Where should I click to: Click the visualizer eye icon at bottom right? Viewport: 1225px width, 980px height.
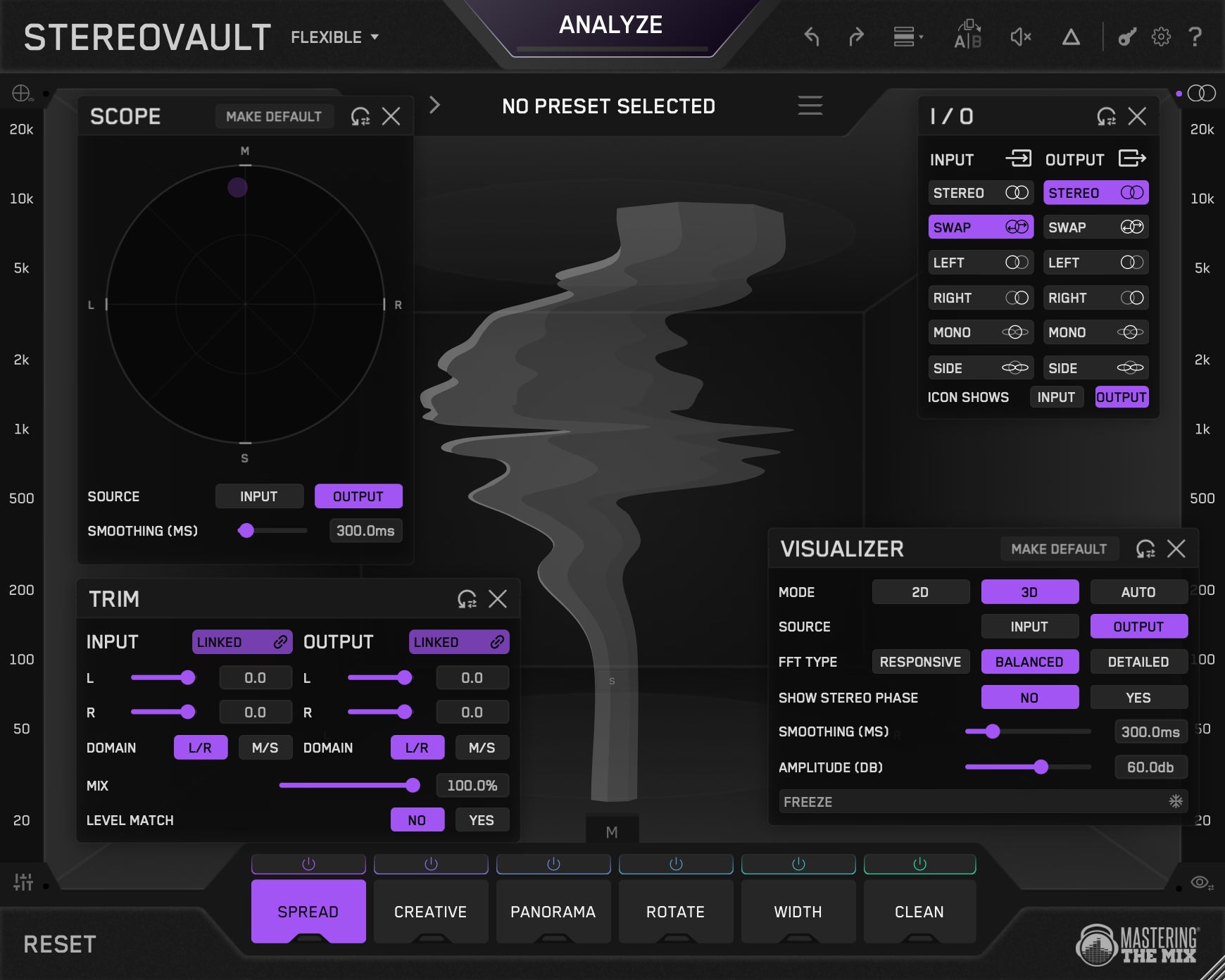coord(1201,882)
